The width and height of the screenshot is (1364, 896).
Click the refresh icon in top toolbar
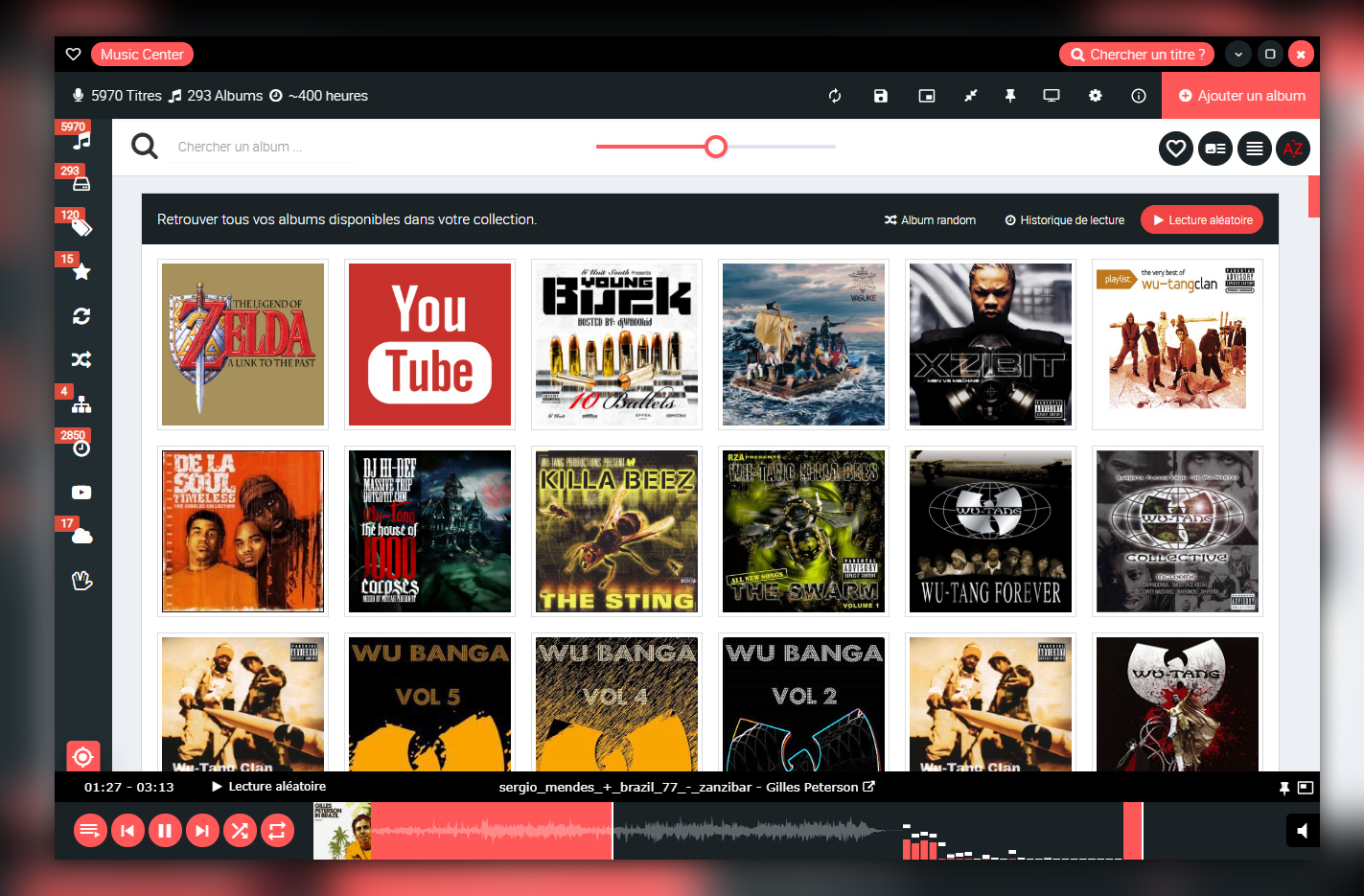coord(835,96)
